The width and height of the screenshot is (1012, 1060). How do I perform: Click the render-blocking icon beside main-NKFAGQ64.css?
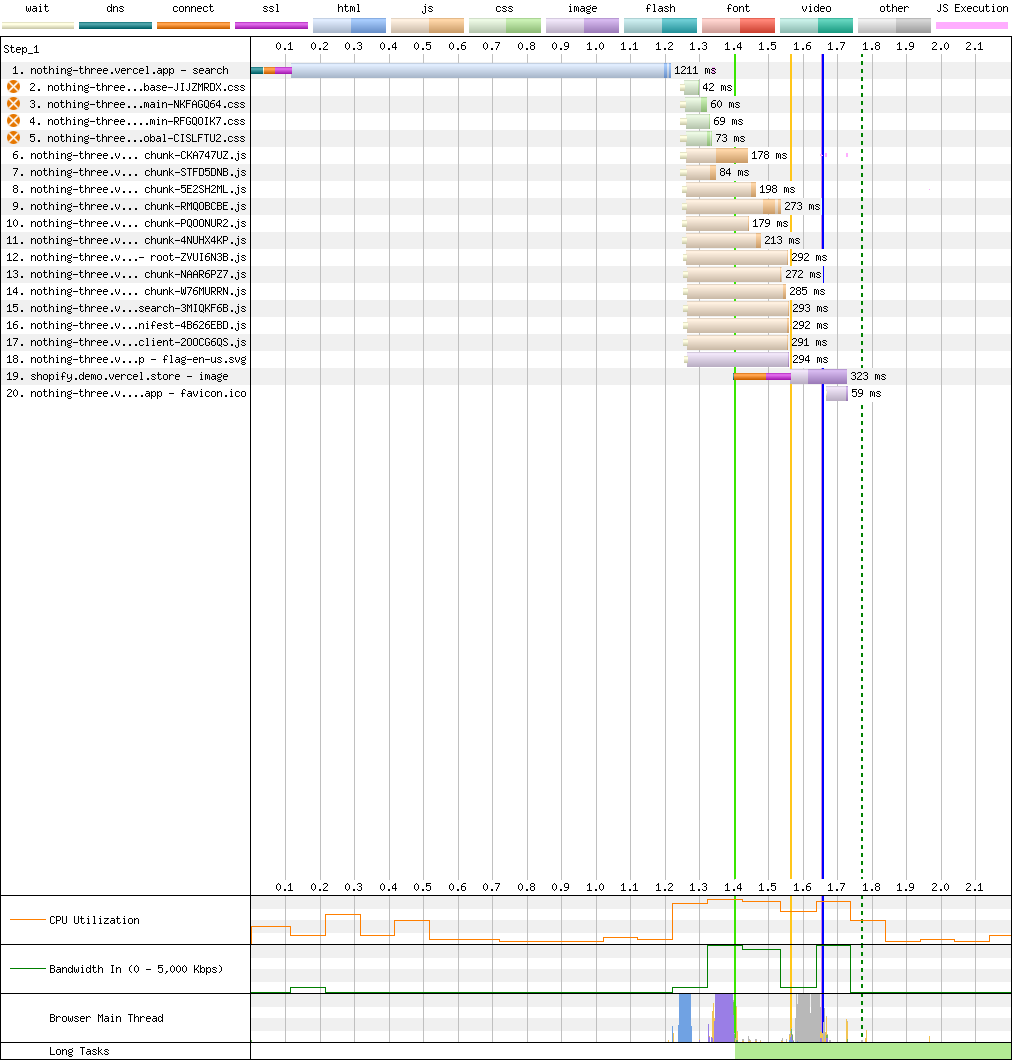(14, 104)
